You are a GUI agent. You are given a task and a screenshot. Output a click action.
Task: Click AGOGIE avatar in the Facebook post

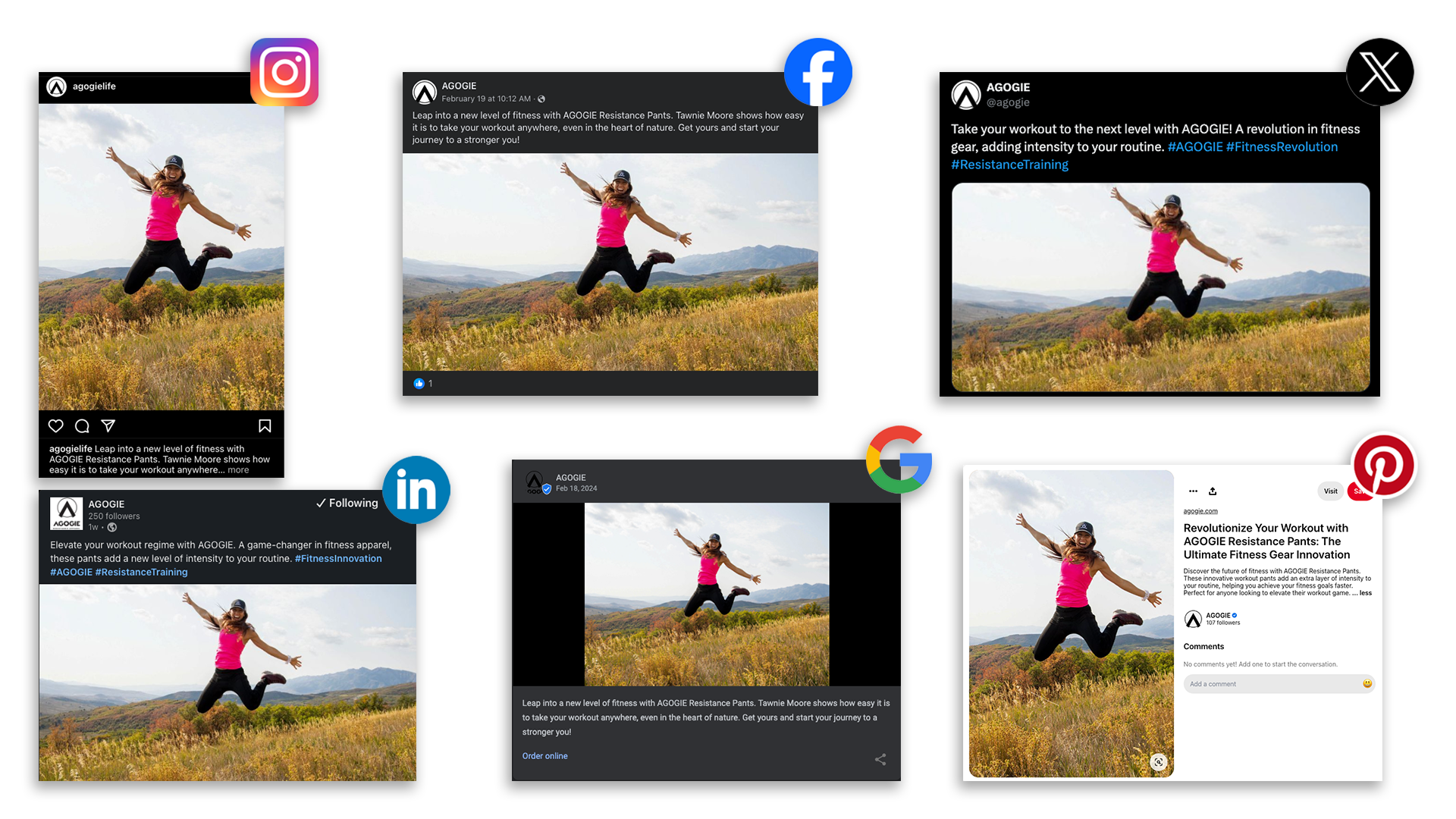click(425, 92)
